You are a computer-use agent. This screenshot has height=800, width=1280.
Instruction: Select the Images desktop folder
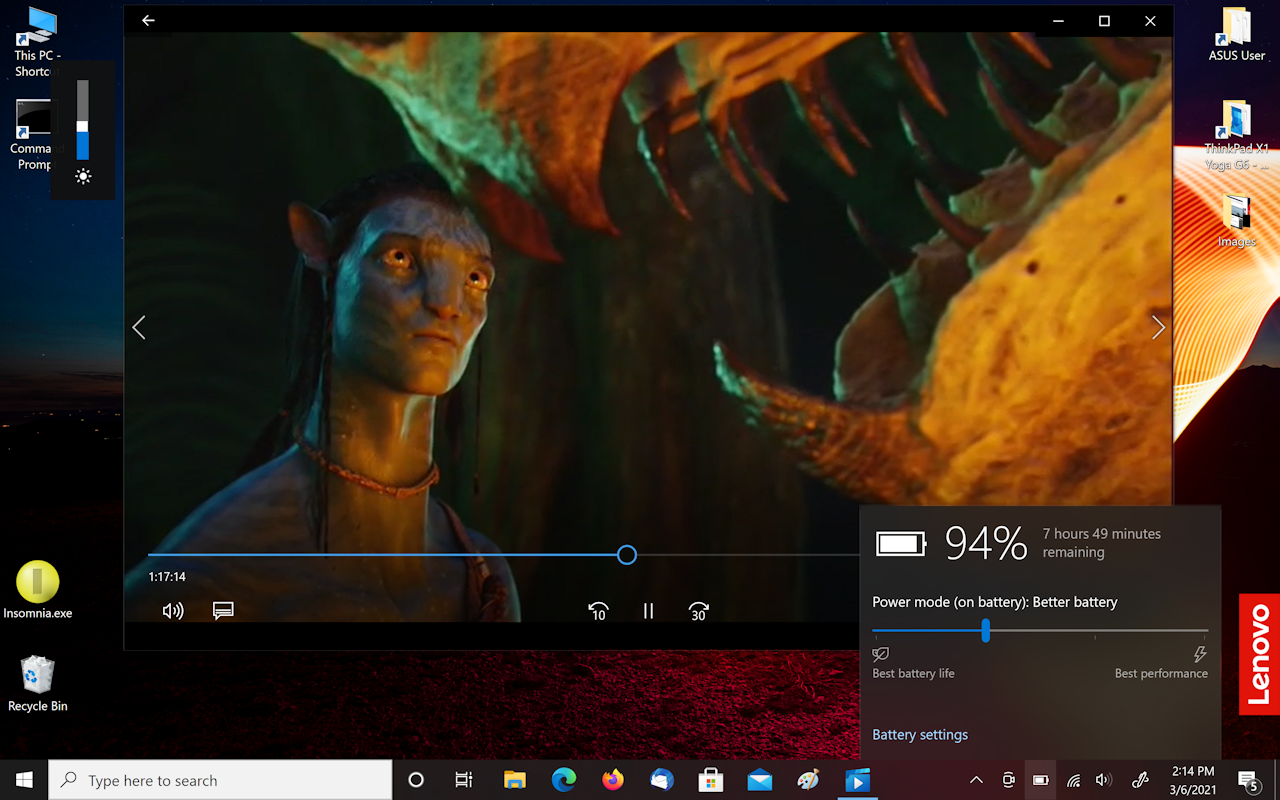click(x=1237, y=221)
